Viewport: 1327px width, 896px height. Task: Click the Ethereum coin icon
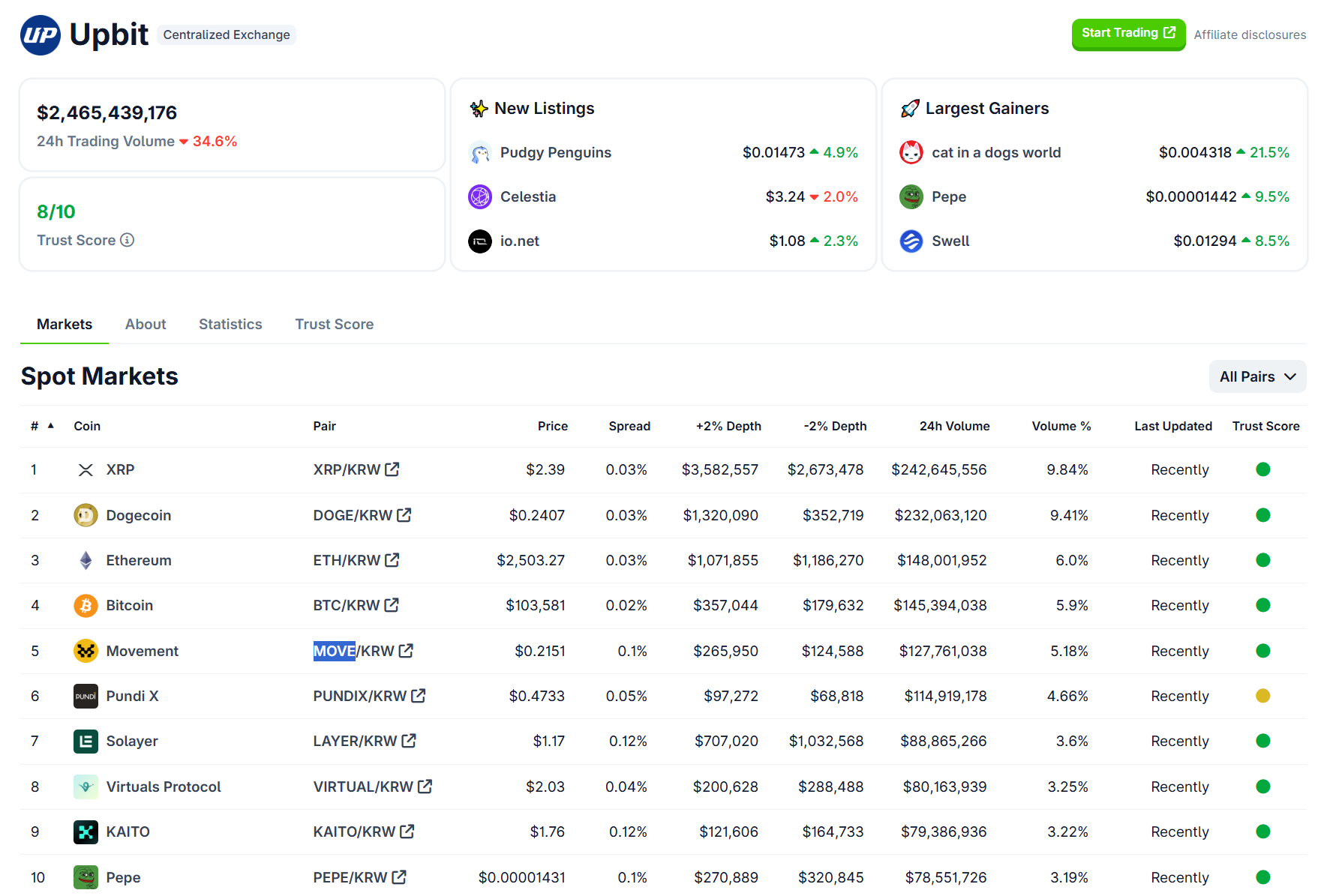click(86, 561)
